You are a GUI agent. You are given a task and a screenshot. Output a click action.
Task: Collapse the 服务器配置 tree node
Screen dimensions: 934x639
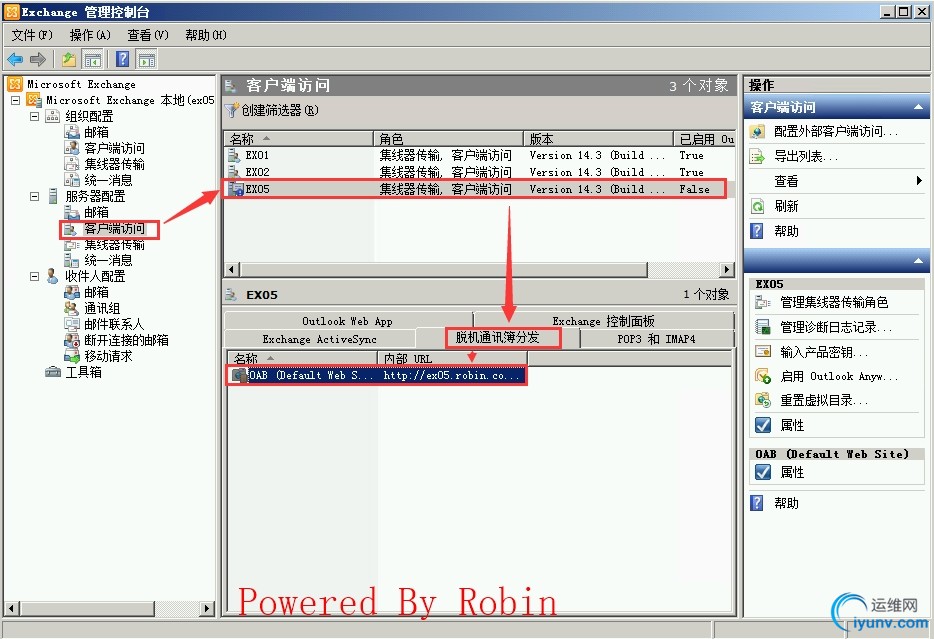pos(35,196)
